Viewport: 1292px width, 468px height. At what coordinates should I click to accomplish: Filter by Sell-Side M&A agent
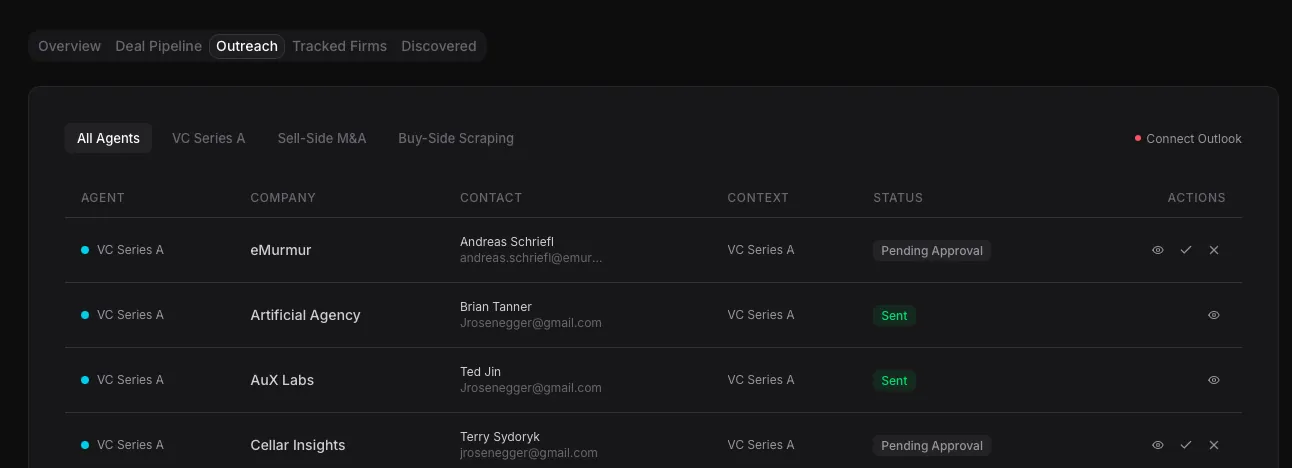click(322, 138)
